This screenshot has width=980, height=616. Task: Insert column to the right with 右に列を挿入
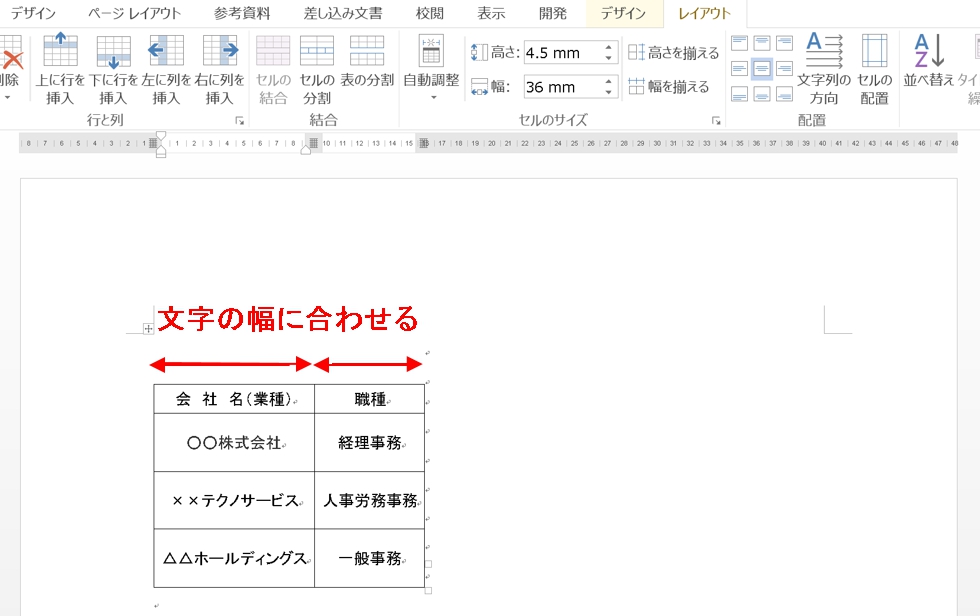coord(219,69)
